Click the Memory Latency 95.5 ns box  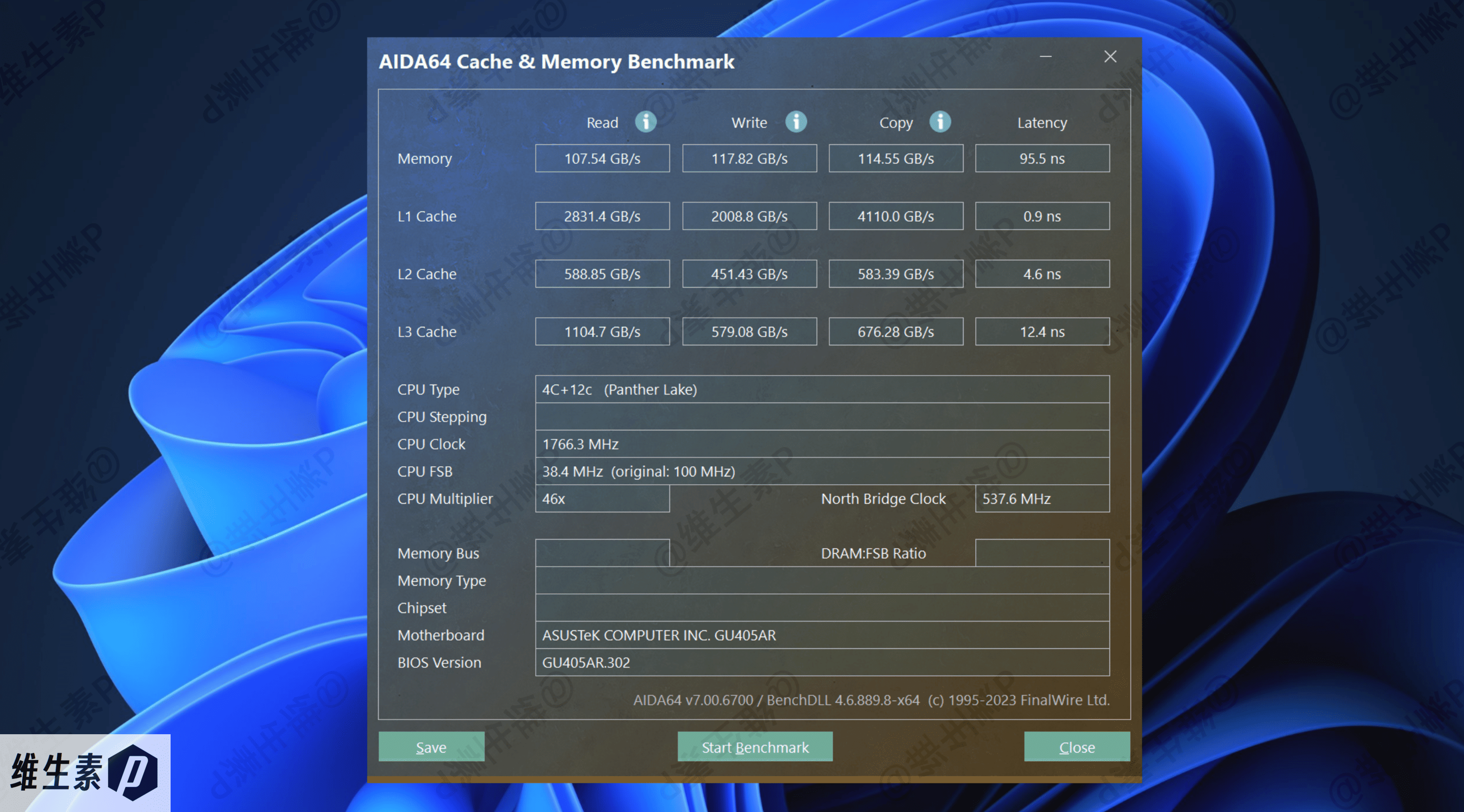click(1042, 158)
